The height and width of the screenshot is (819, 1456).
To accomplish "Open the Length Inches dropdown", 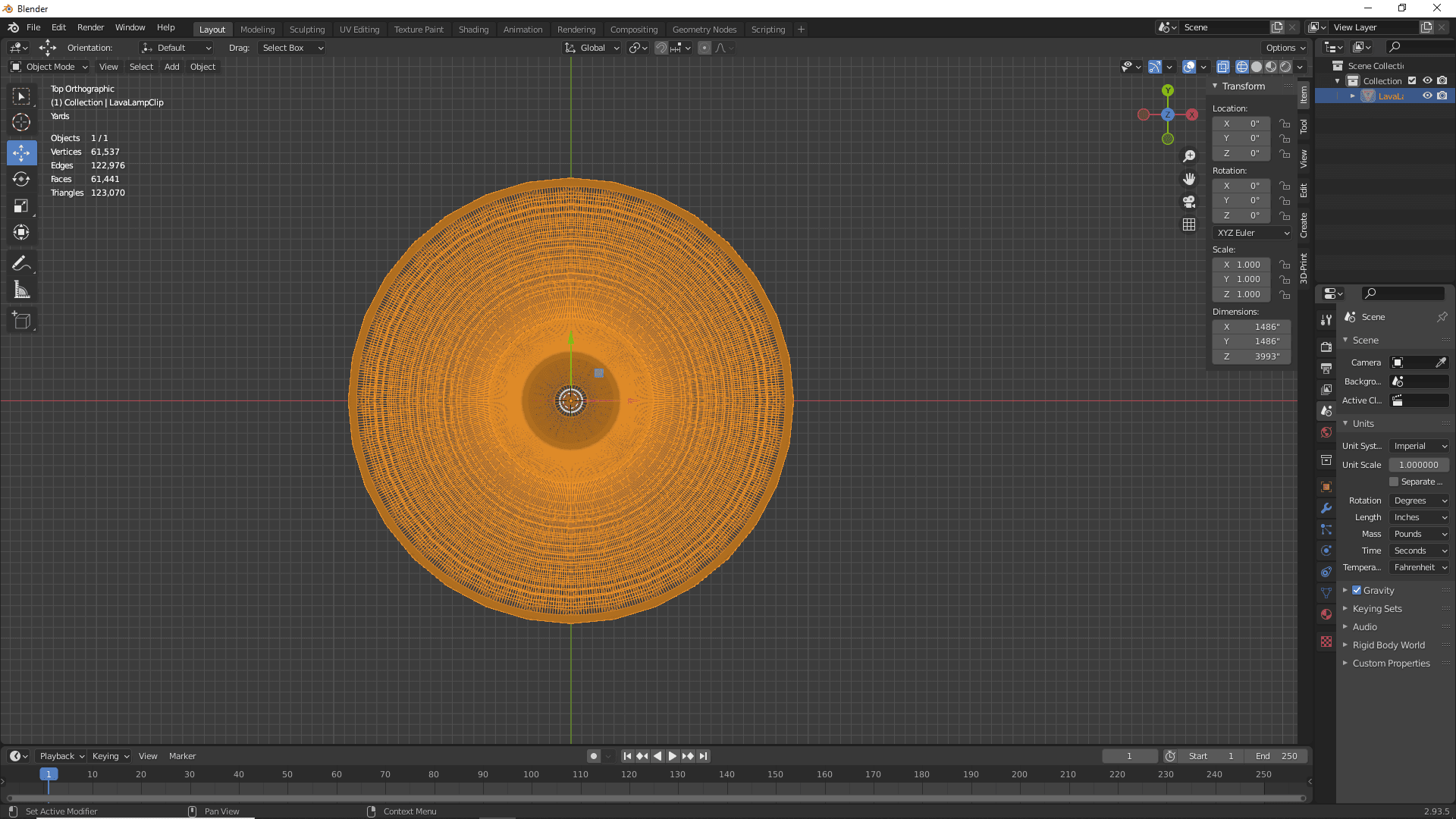I will coord(1419,517).
